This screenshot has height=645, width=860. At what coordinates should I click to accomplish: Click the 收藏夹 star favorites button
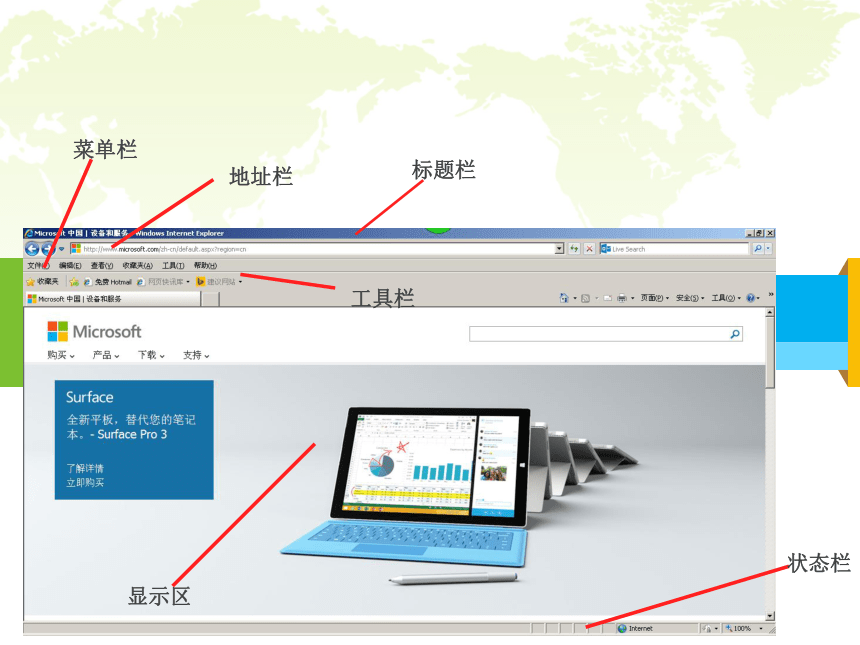(x=42, y=282)
